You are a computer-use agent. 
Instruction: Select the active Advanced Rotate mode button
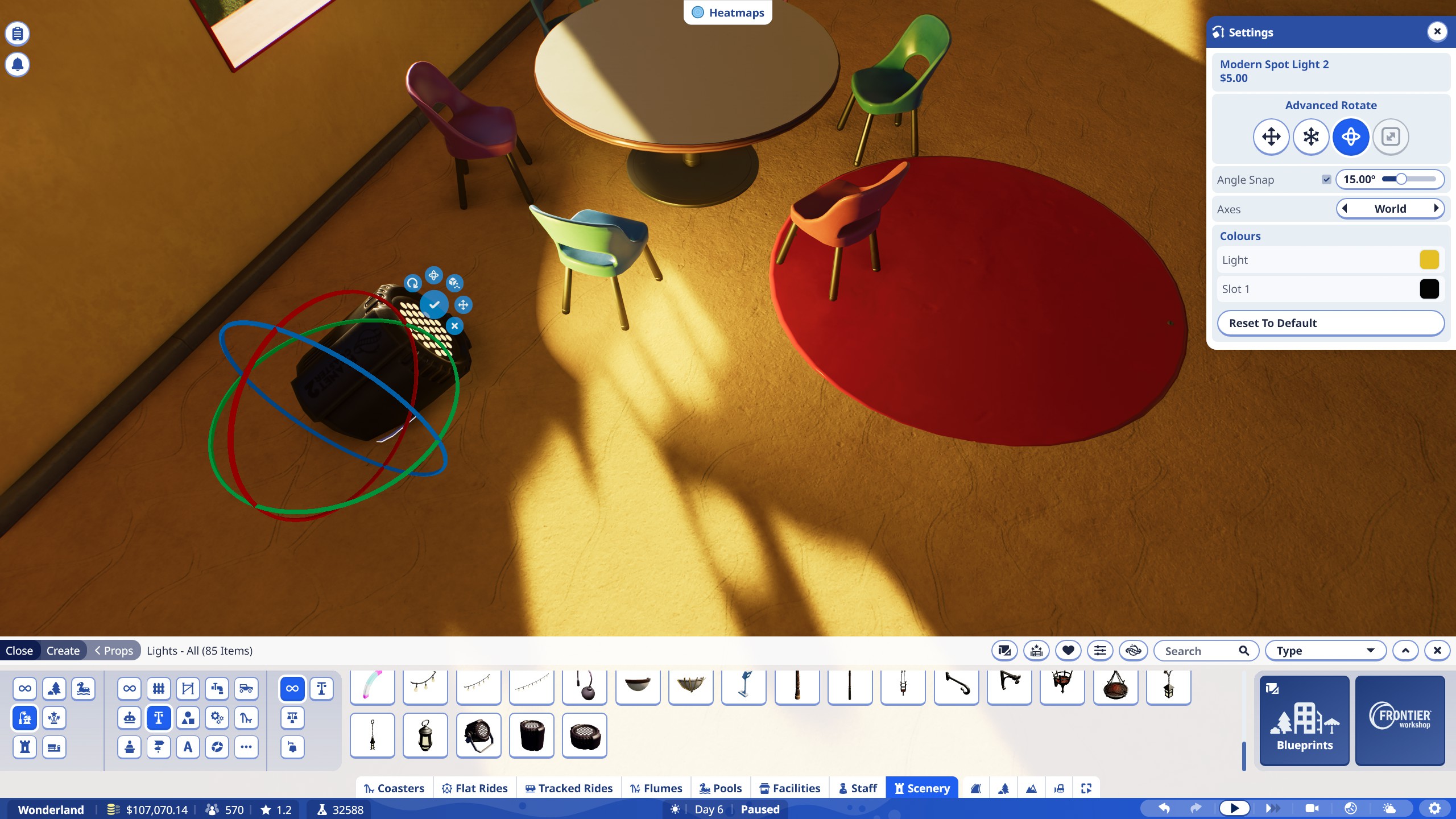(x=1351, y=136)
